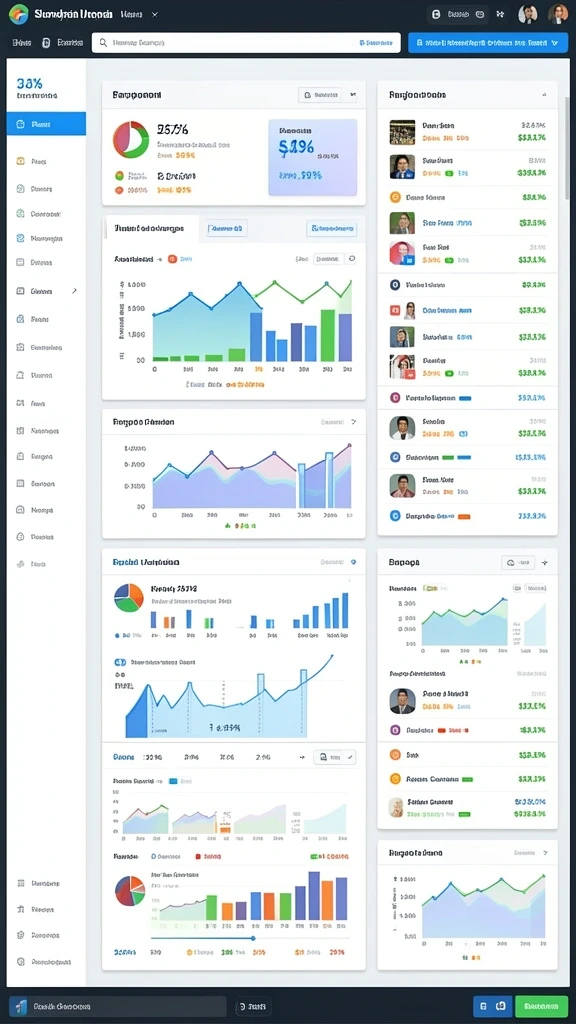Click the orange circle icon in the people list
The width and height of the screenshot is (576, 1024).
pyautogui.click(x=394, y=197)
